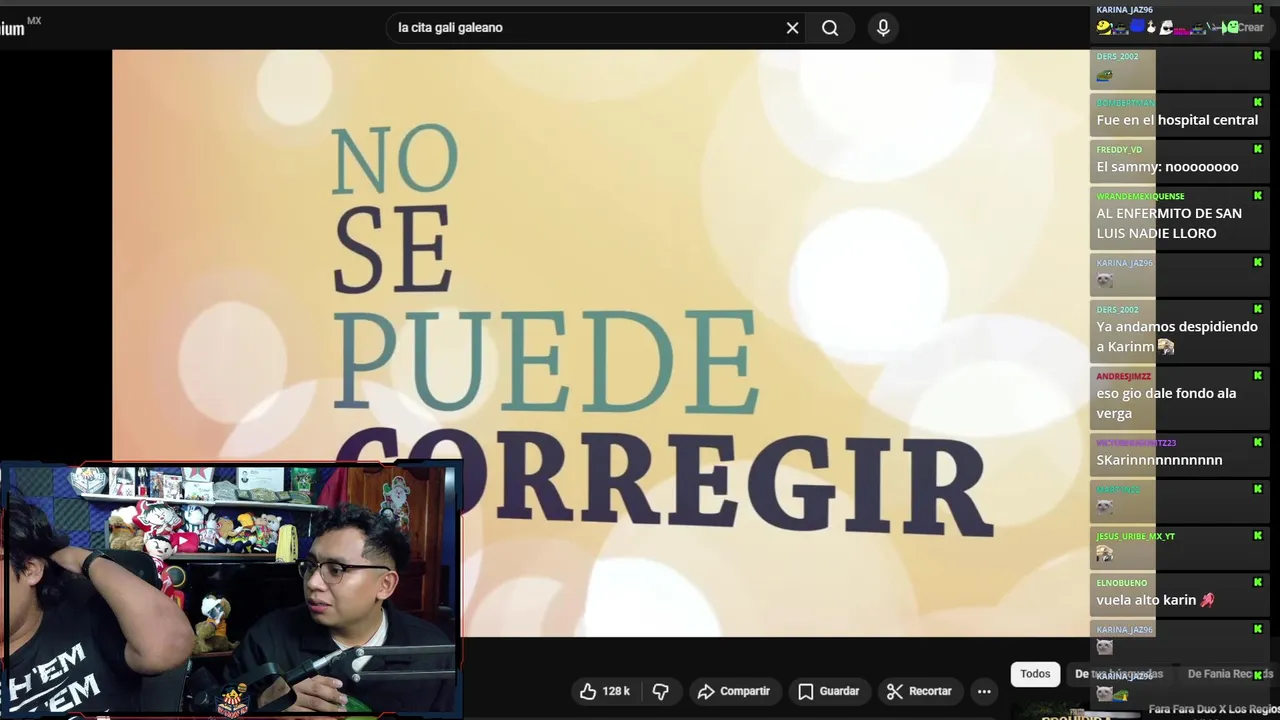Click chat message 'Fue en el hospital central'

(x=1177, y=120)
